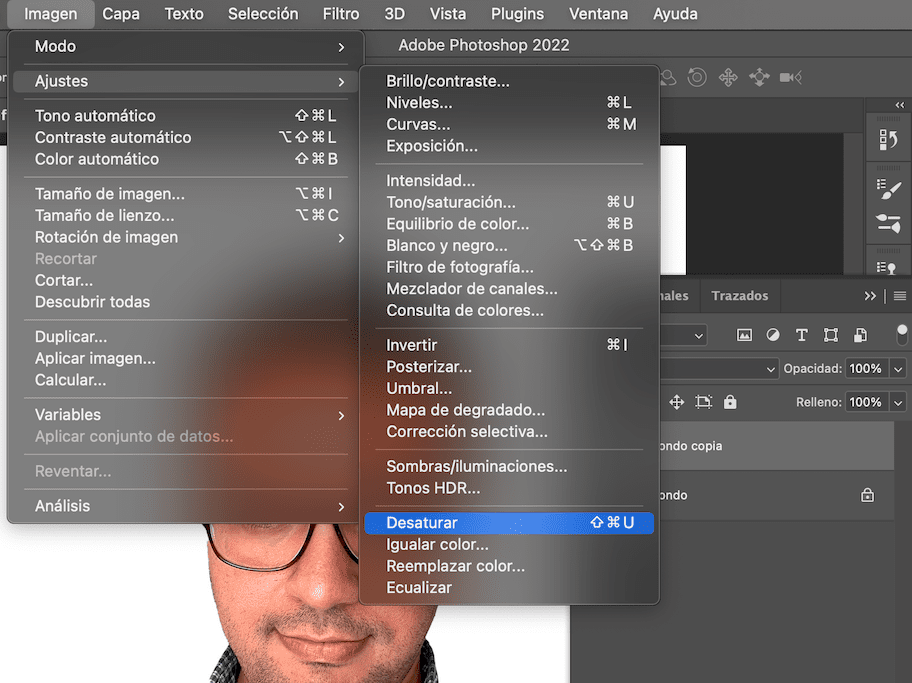The image size is (912, 683).
Task: Open the Clone Source panel icon
Action: pyautogui.click(x=887, y=268)
